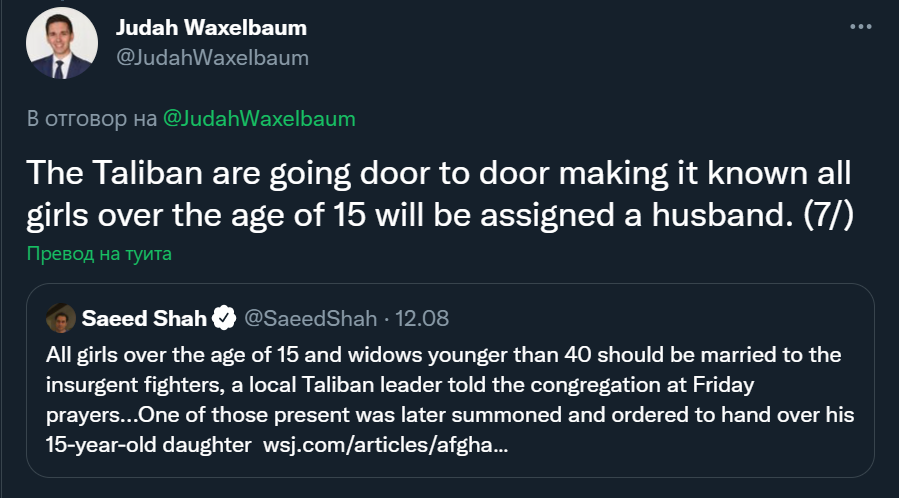The image size is (899, 498).
Task: Click the main tweet text about the Taliban
Action: click(x=440, y=194)
